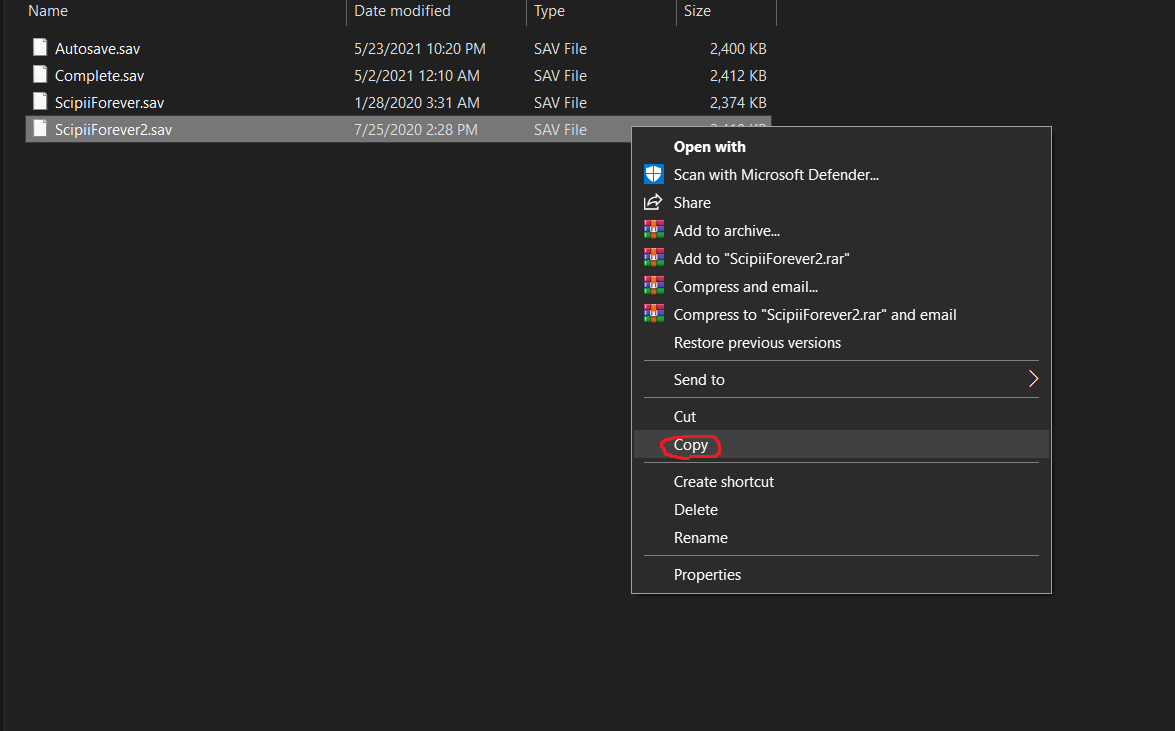Click Restore previous versions option
Screen dimensions: 1175x731
point(757,343)
